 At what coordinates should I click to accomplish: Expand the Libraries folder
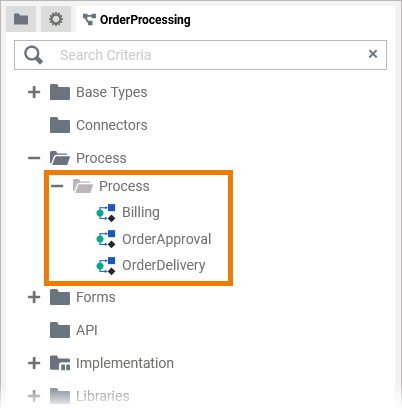coord(34,396)
